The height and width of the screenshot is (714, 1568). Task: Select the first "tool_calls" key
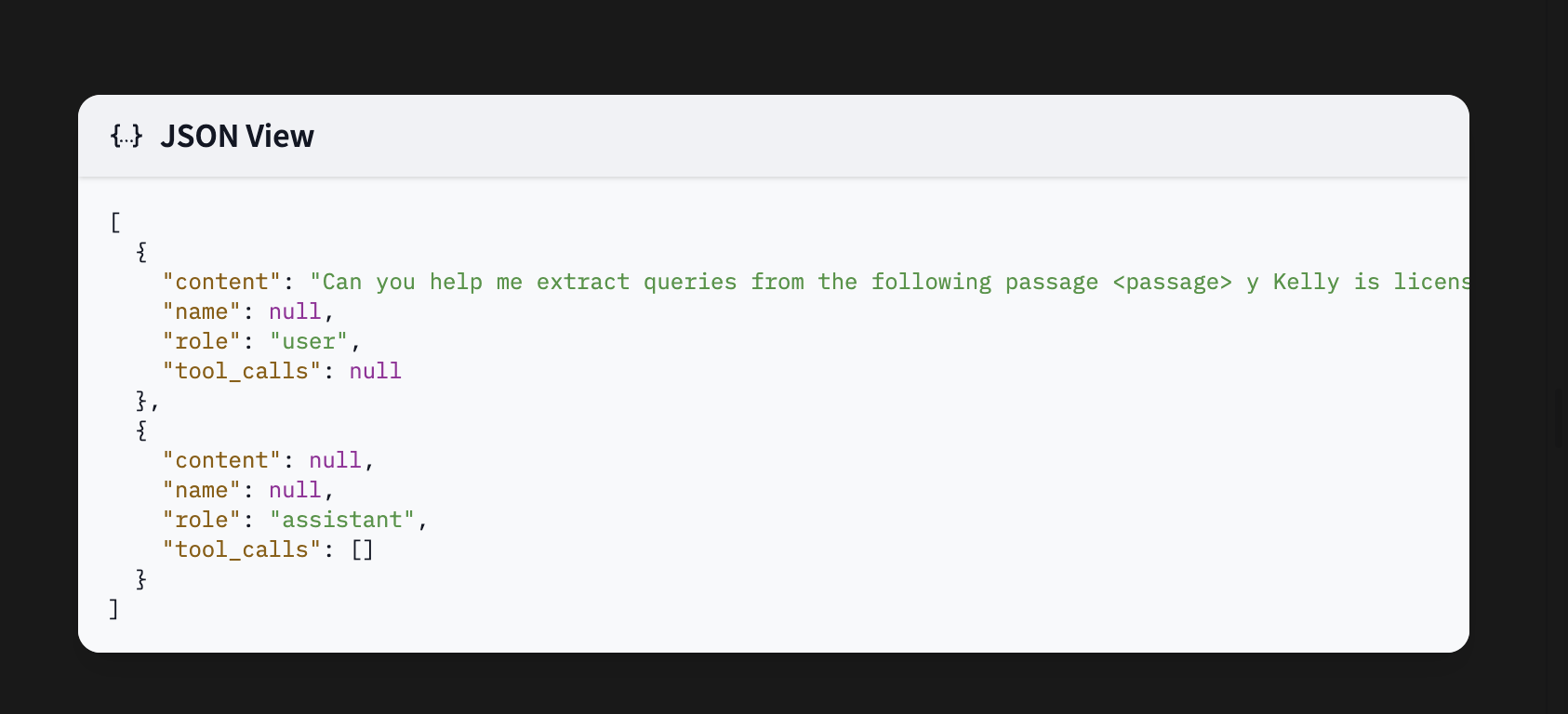242,371
